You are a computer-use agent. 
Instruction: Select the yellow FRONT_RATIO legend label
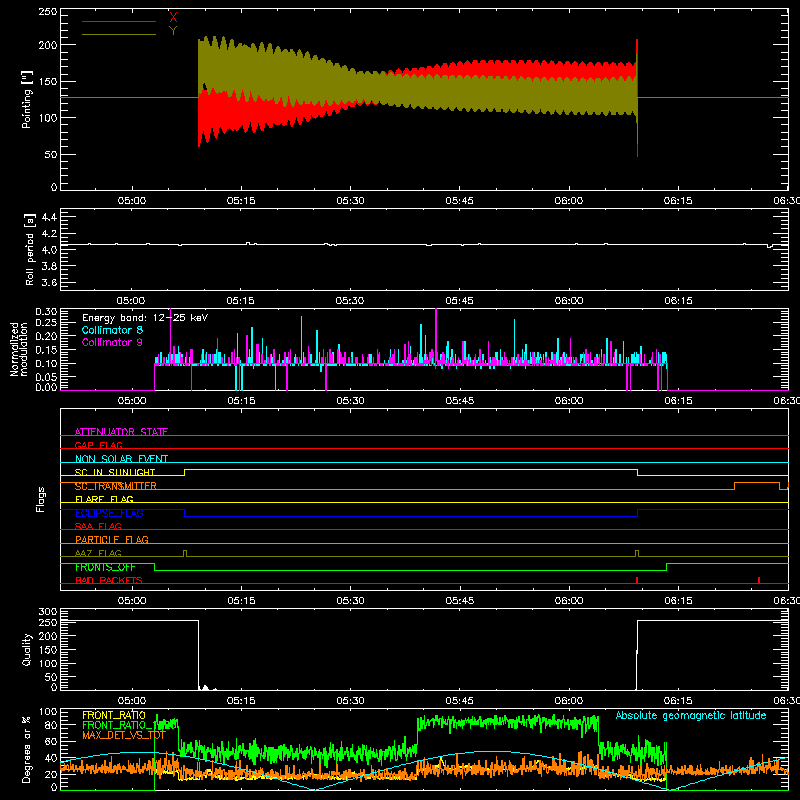114,715
